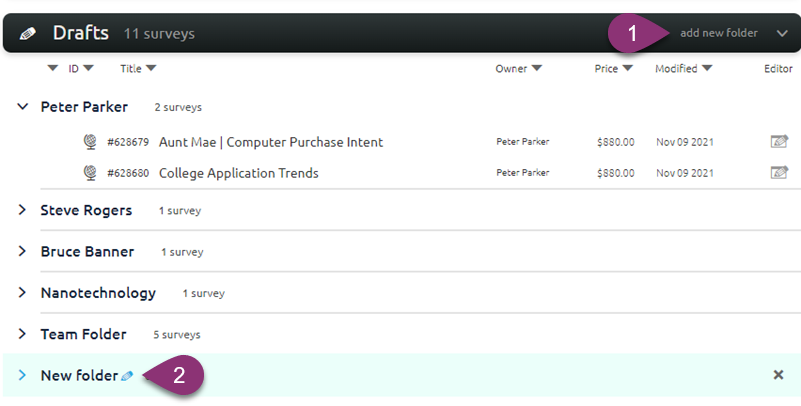Expand the Bruce Banner folder

[x=22, y=251]
